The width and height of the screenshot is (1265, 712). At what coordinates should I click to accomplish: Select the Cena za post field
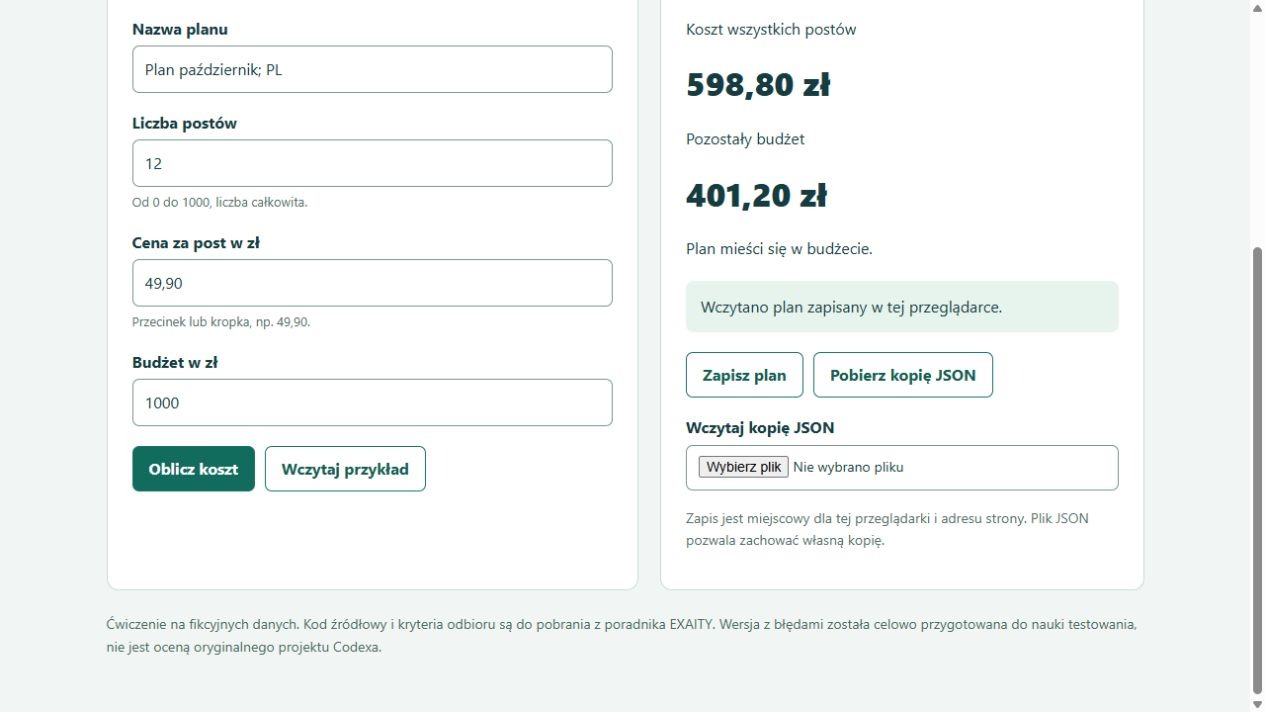[x=372, y=283]
